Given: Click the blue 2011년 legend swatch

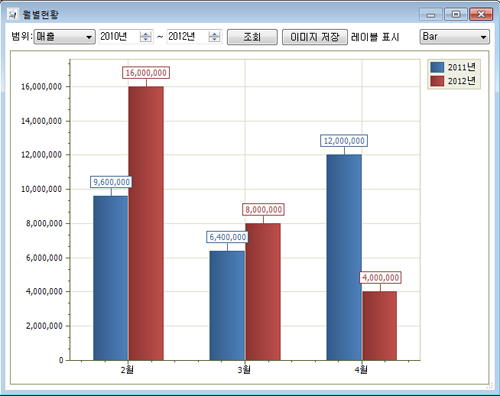Looking at the screenshot, I should tap(437, 67).
